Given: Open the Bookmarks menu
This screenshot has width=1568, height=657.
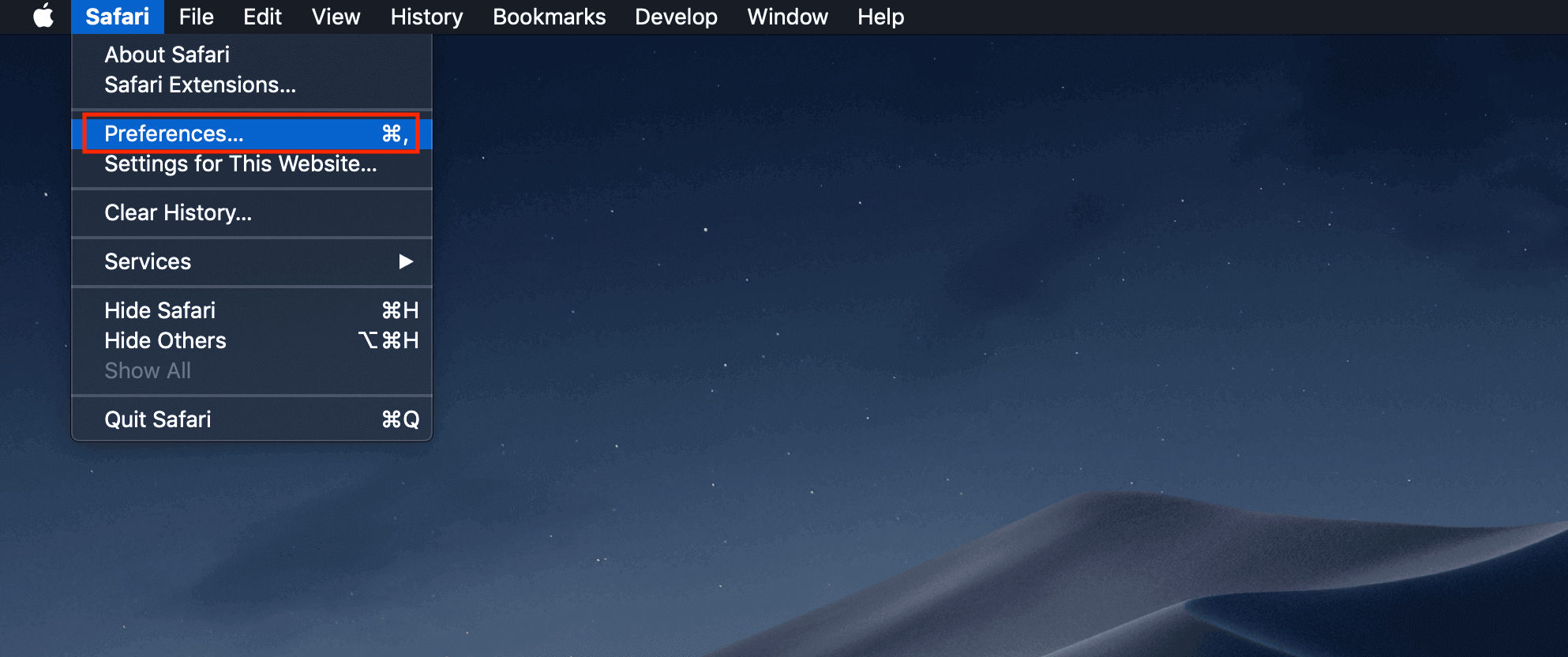Looking at the screenshot, I should click(549, 17).
